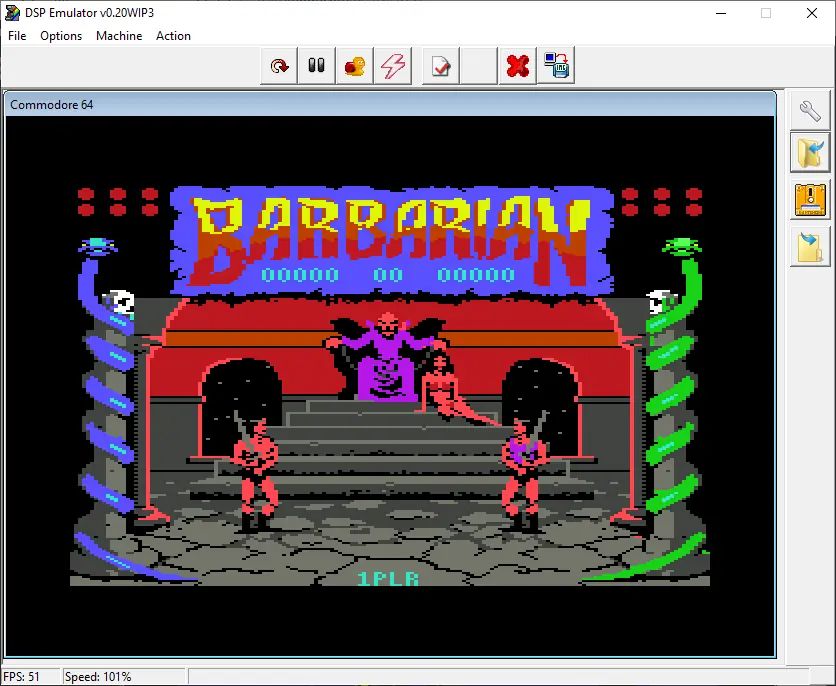Open the wrench configuration icon
Viewport: 836px width, 686px height.
click(x=810, y=110)
